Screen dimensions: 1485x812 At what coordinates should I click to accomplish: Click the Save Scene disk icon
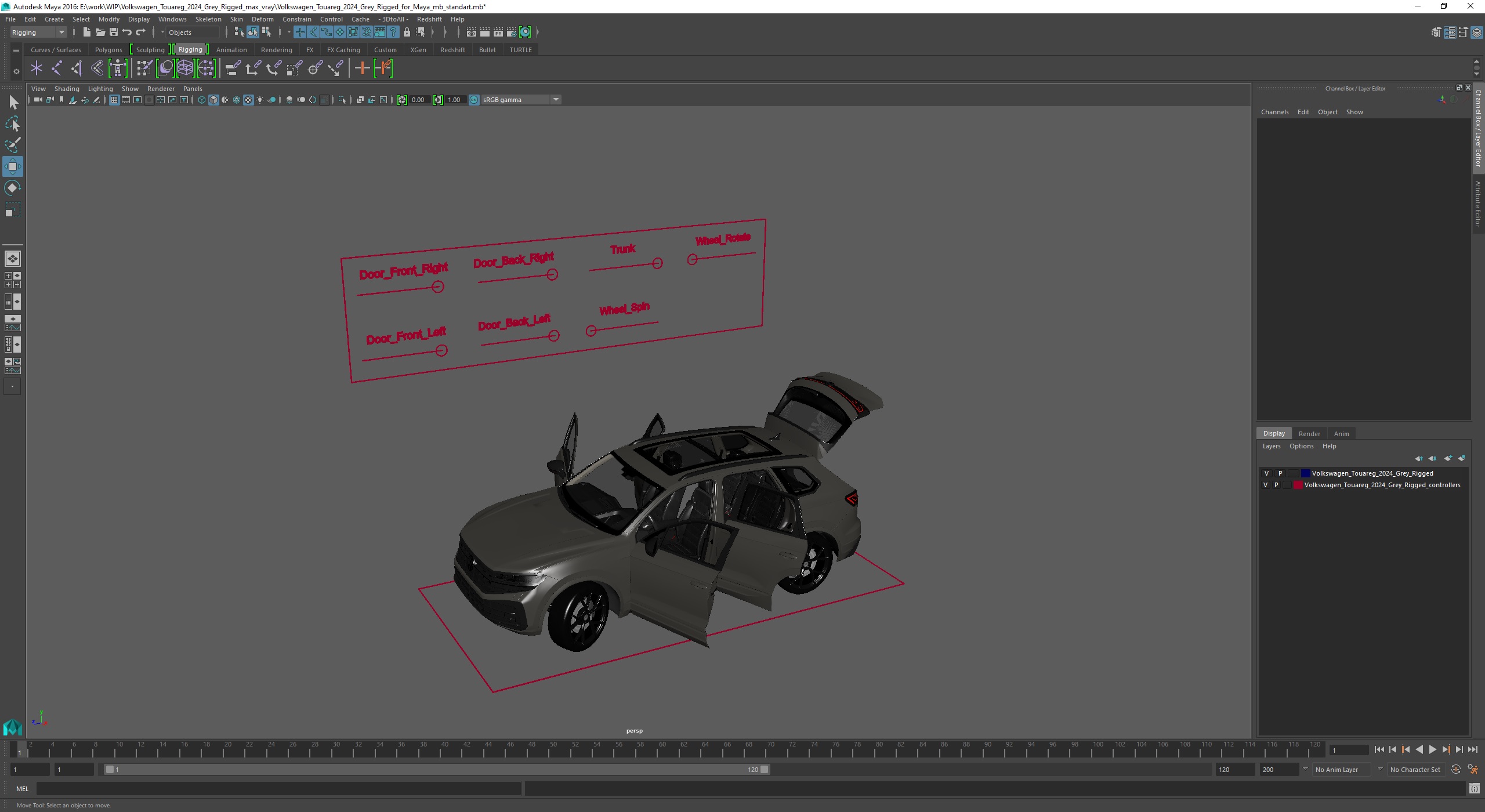113,32
